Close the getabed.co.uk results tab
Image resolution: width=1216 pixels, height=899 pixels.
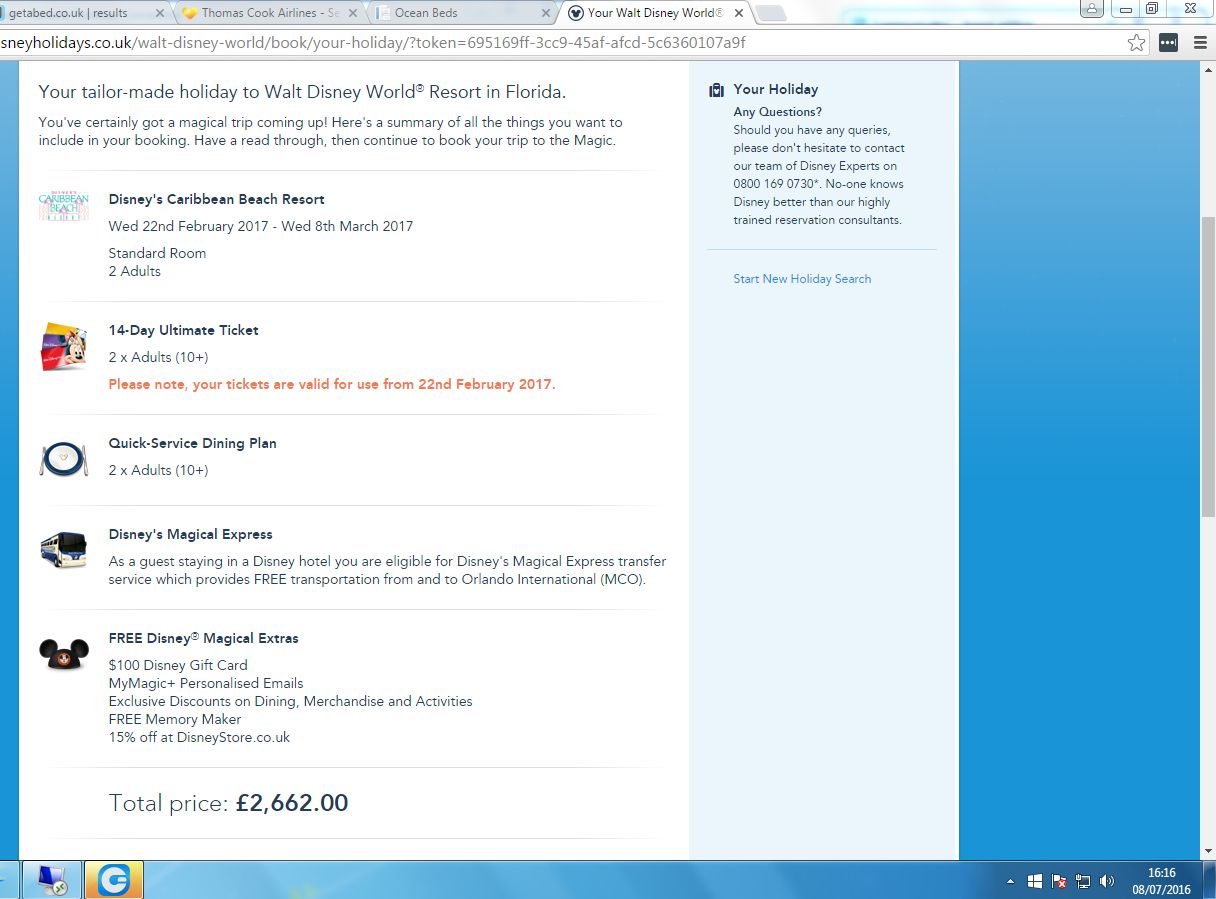click(159, 13)
